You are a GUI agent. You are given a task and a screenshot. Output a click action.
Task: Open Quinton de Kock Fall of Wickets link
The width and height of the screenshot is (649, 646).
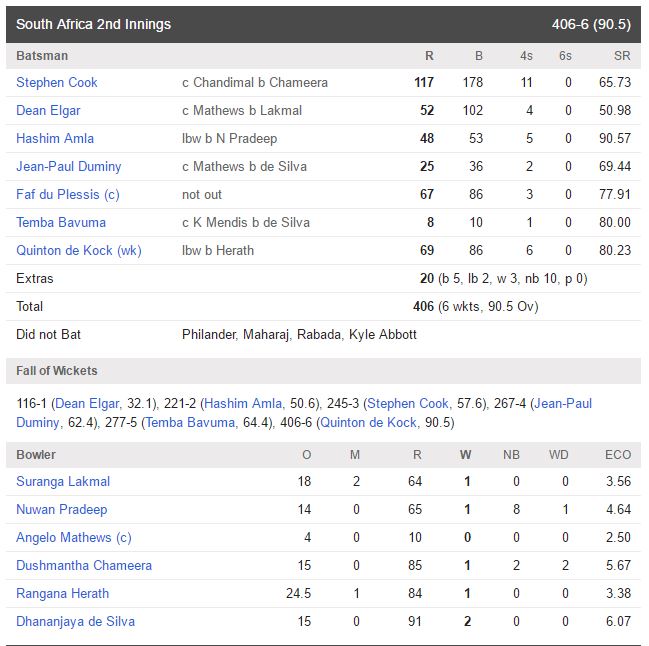(x=368, y=423)
